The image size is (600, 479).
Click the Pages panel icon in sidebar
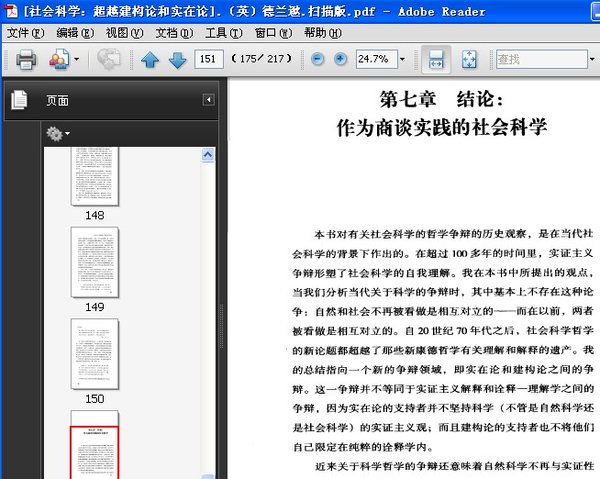coord(18,100)
